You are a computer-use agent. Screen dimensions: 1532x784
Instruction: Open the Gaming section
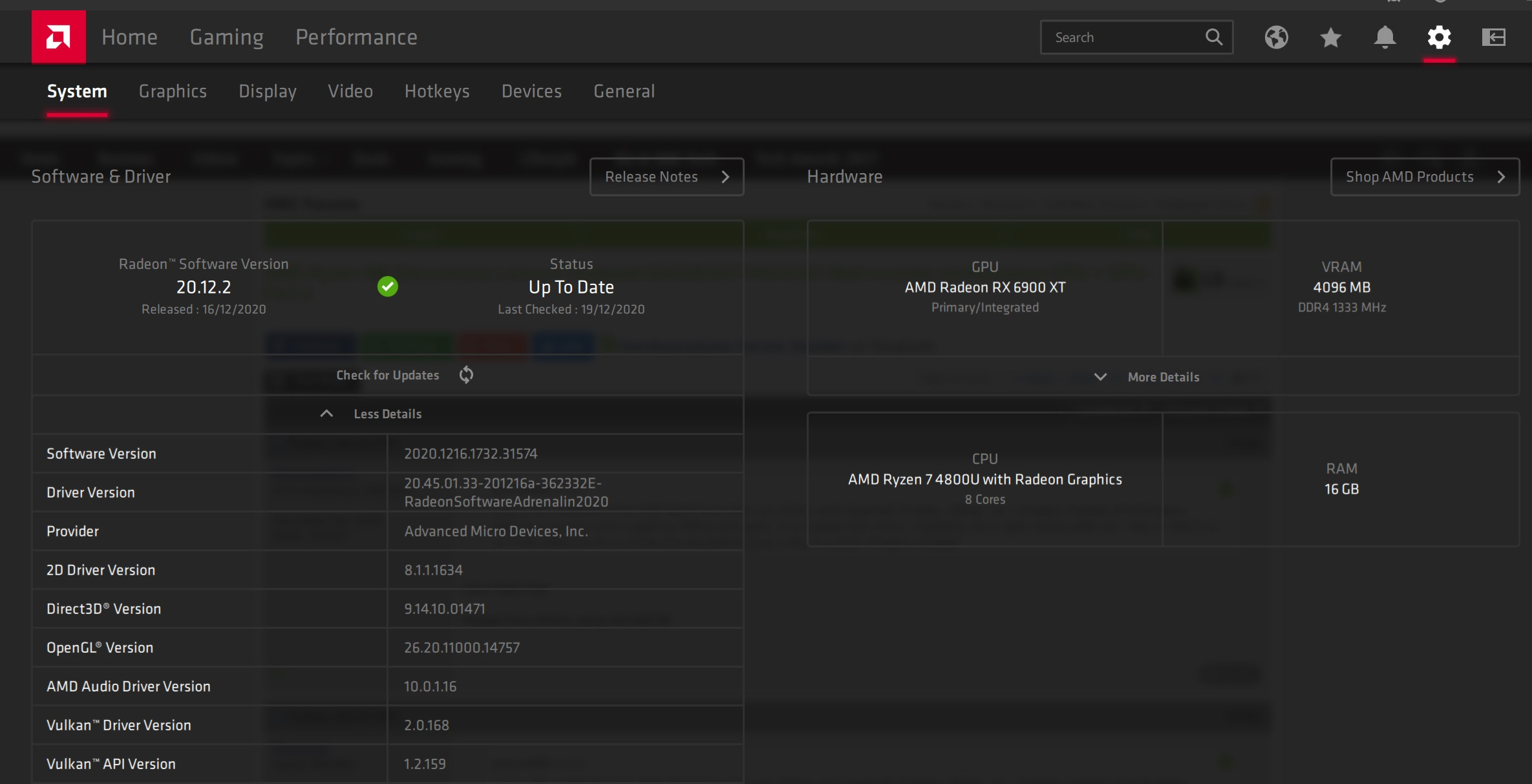click(226, 37)
